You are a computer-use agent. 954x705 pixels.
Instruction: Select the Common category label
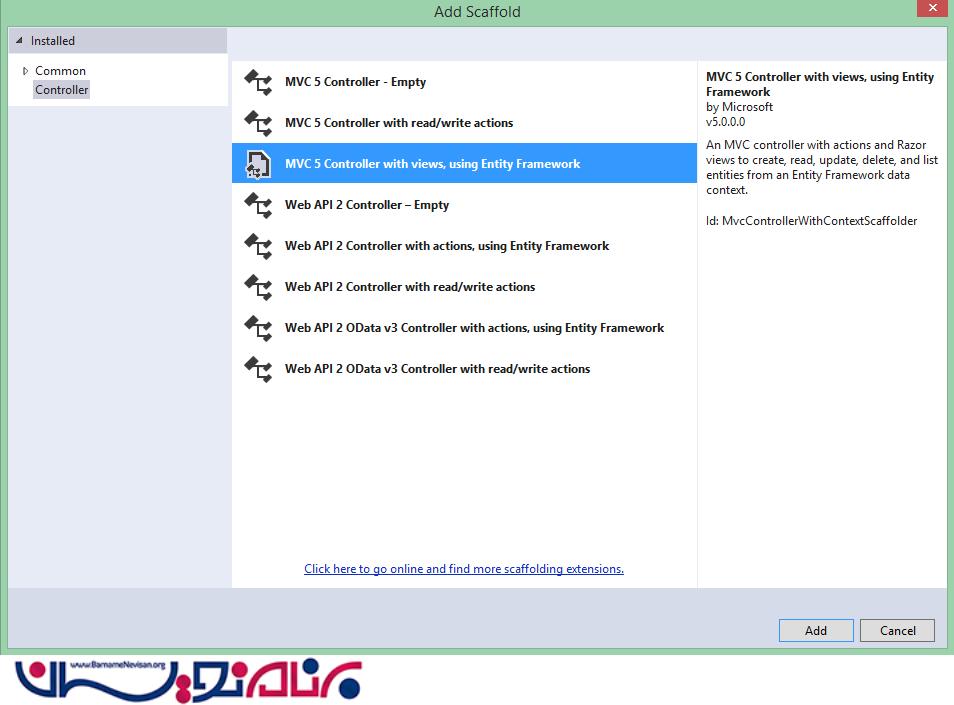coord(60,71)
